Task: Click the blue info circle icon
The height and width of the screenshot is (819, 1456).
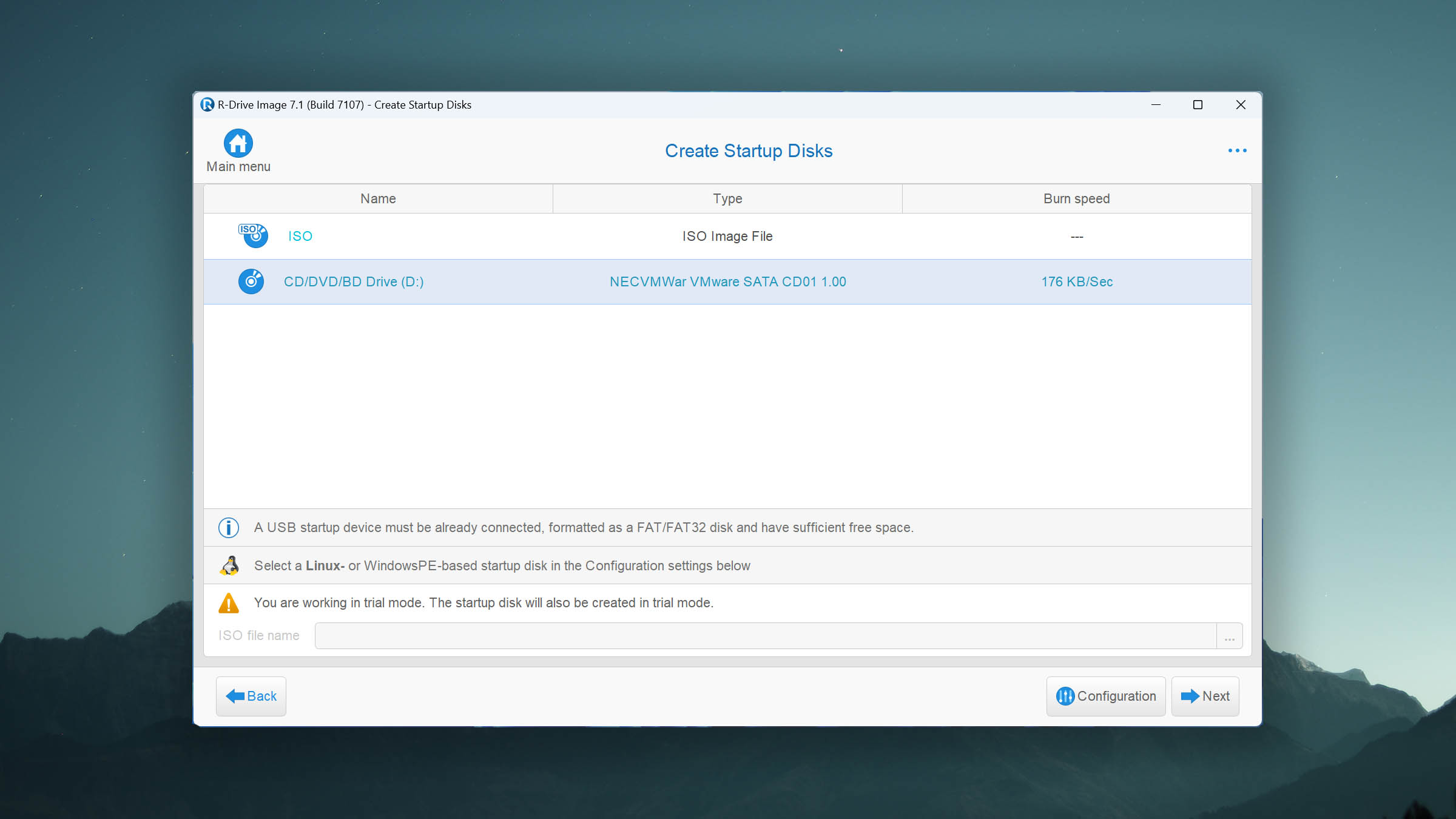Action: pos(229,528)
